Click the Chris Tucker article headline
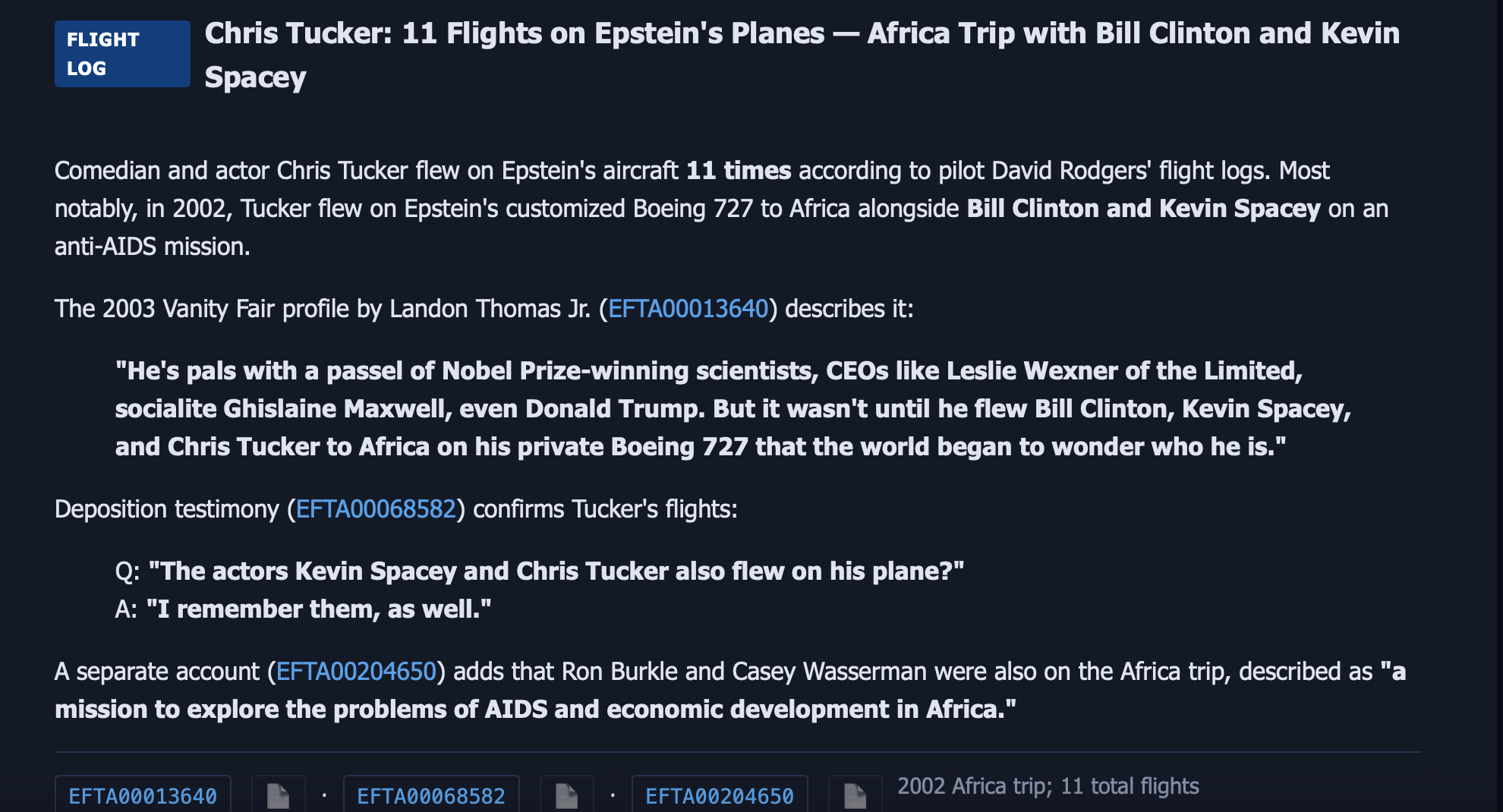The height and width of the screenshot is (812, 1503). 802,55
